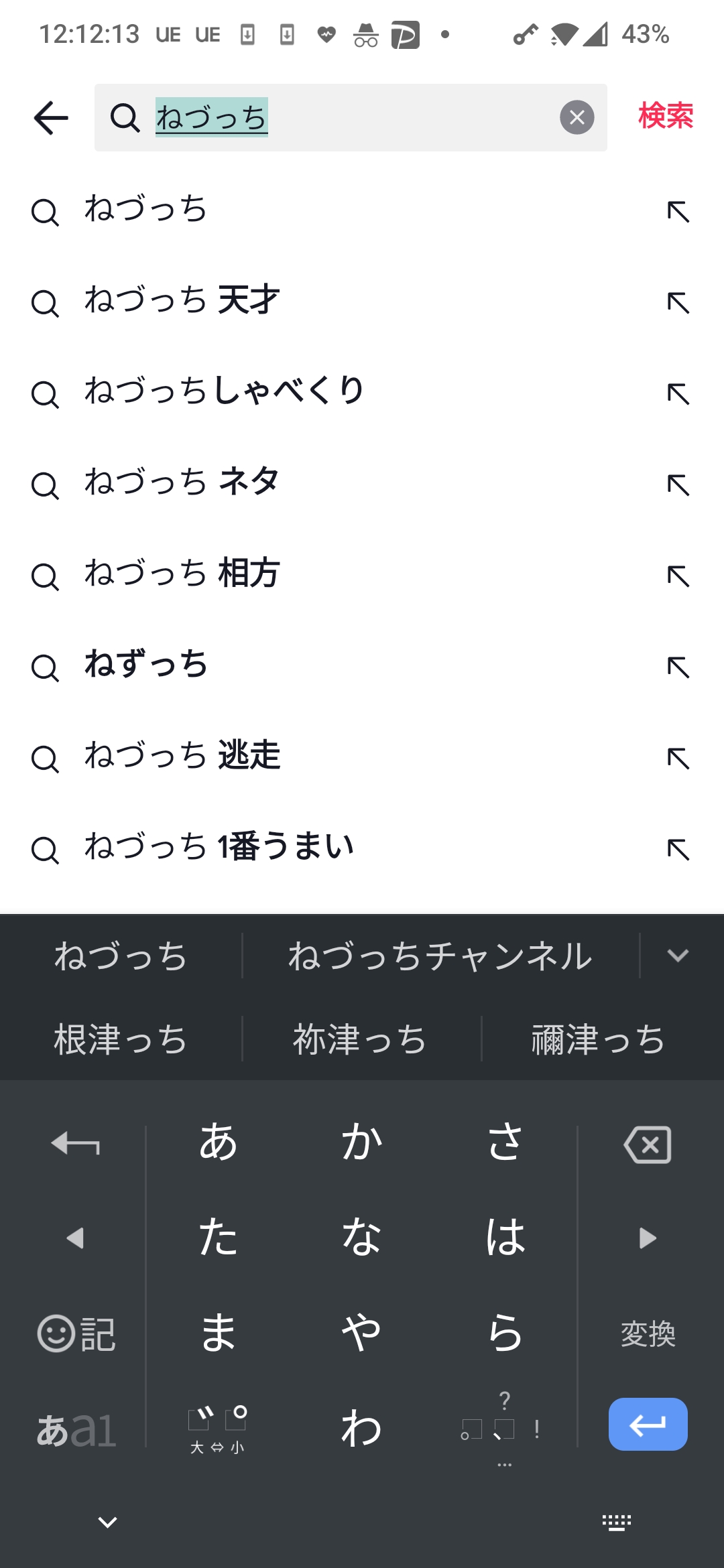The width and height of the screenshot is (724, 1568).
Task: Tap the arrow icon beside ねづっち ネタ
Action: 678,485
